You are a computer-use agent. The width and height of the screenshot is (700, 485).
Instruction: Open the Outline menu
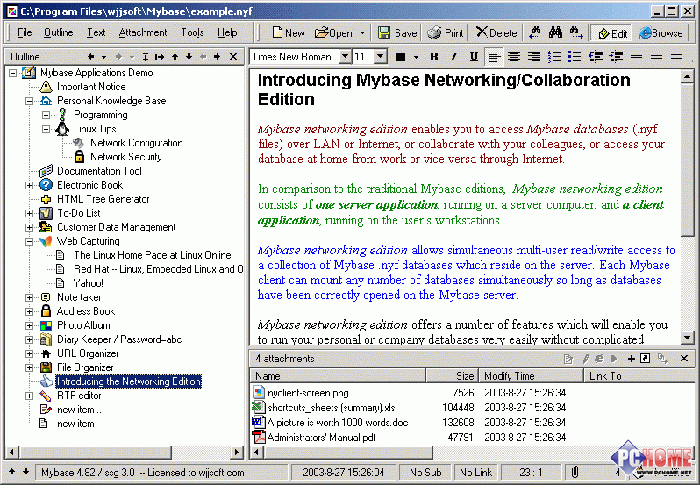tap(58, 33)
